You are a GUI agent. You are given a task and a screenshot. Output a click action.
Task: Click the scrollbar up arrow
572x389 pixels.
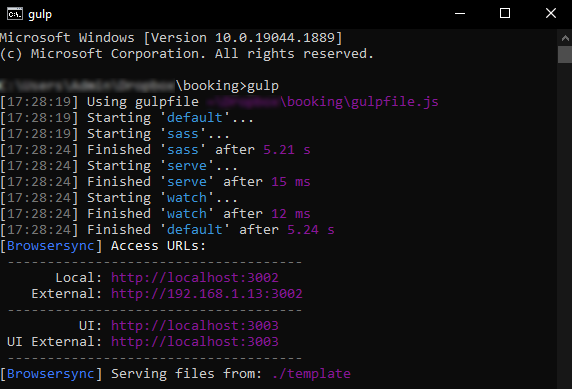coord(565,38)
